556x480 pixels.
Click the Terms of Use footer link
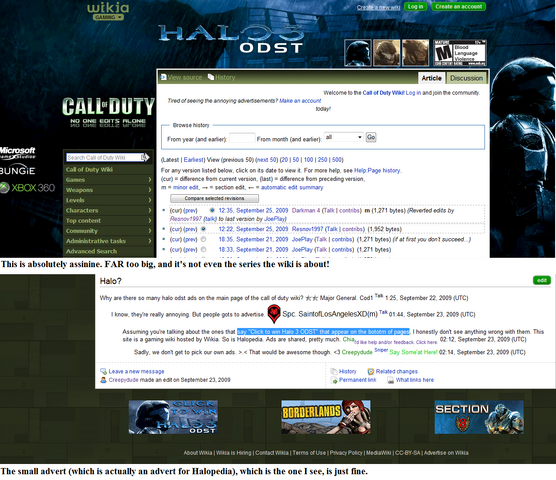point(309,453)
